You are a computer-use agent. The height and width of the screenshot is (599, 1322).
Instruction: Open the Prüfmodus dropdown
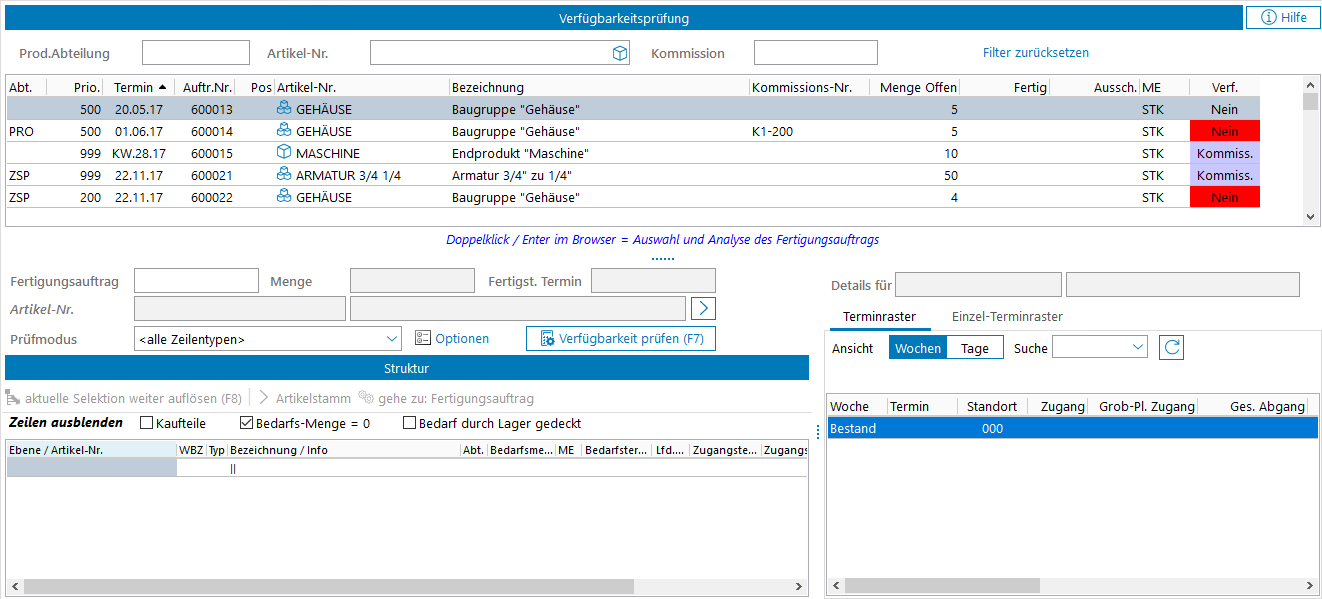tap(391, 339)
